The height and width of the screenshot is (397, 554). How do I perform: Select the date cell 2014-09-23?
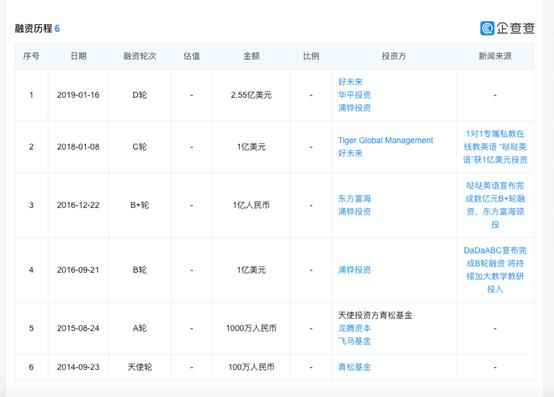click(x=78, y=367)
